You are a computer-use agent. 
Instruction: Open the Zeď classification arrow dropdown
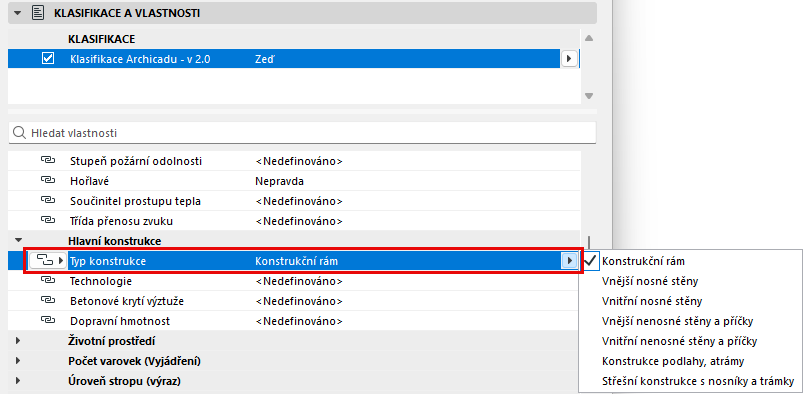click(569, 59)
